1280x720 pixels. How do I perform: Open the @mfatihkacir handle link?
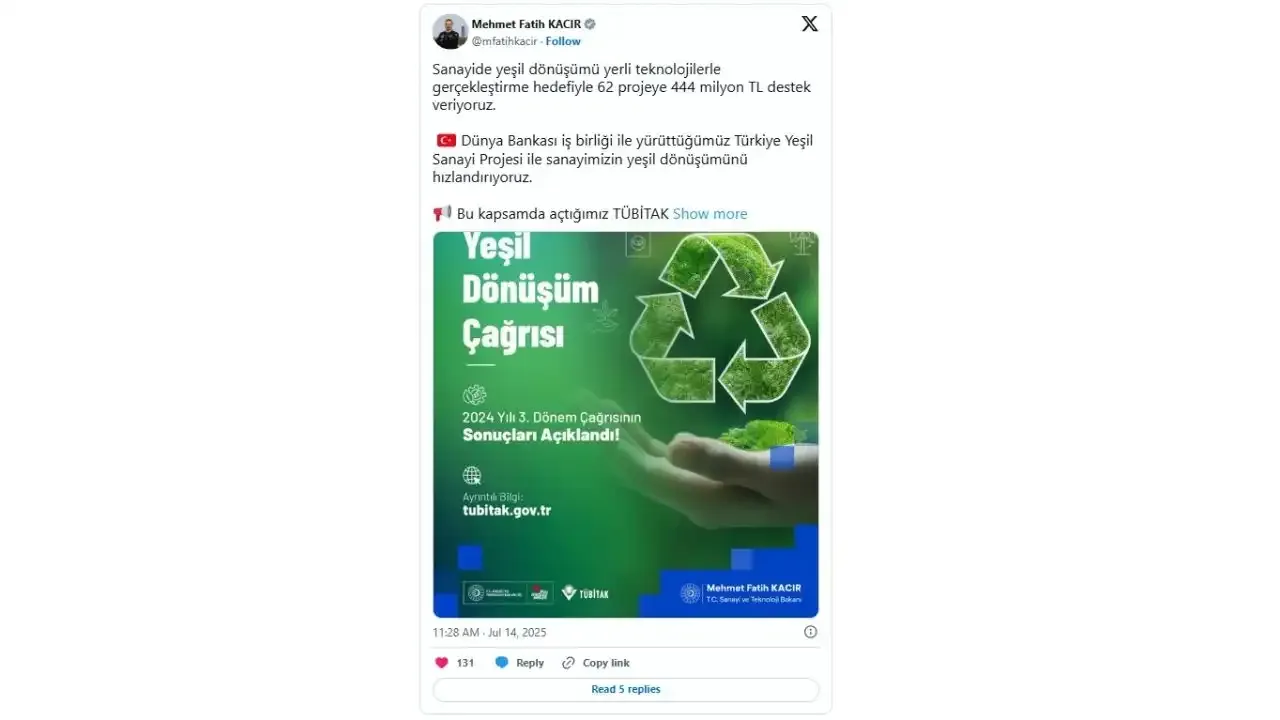[x=505, y=41]
